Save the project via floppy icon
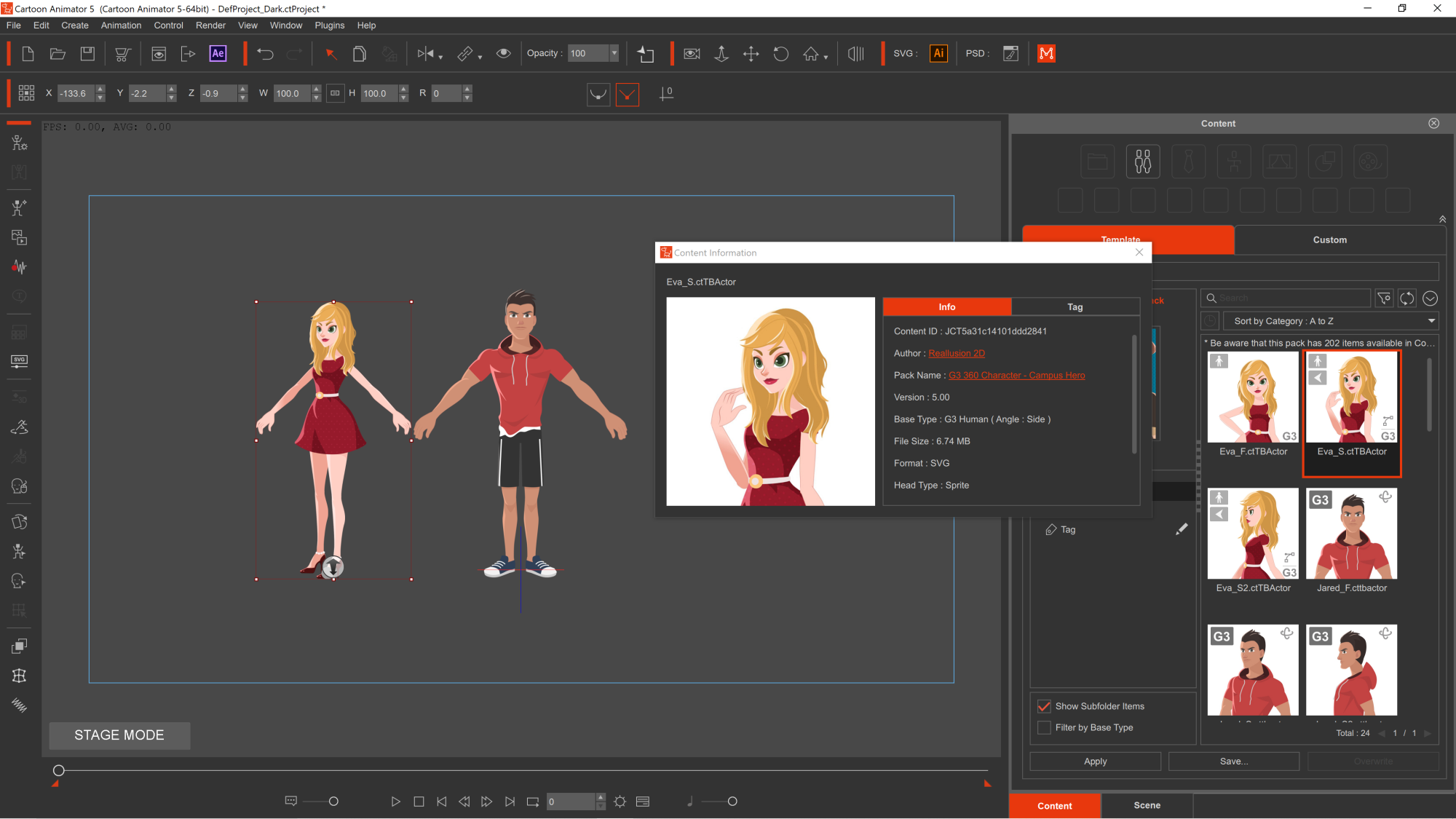The width and height of the screenshot is (1456, 819). pyautogui.click(x=87, y=53)
